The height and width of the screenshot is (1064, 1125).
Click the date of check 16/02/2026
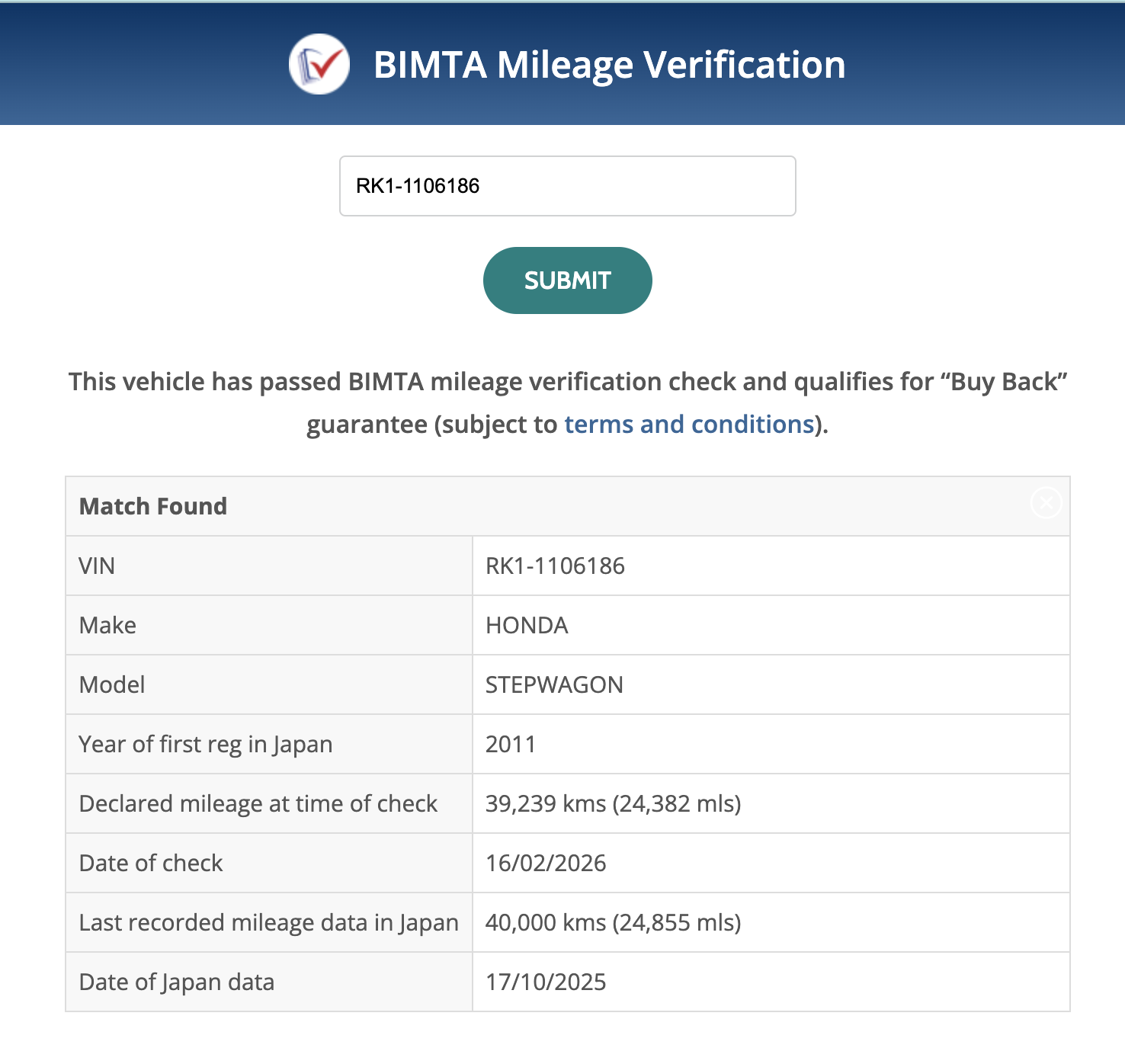tap(546, 863)
